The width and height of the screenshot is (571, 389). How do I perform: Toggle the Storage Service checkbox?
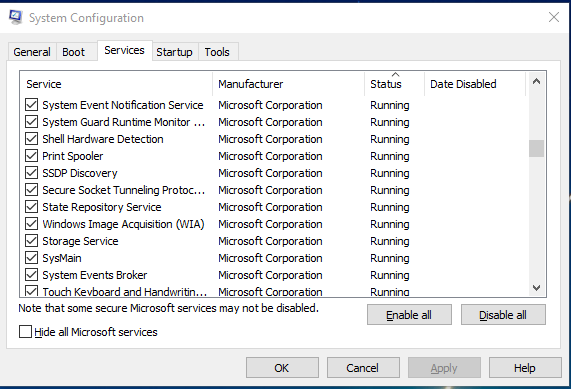(x=31, y=241)
